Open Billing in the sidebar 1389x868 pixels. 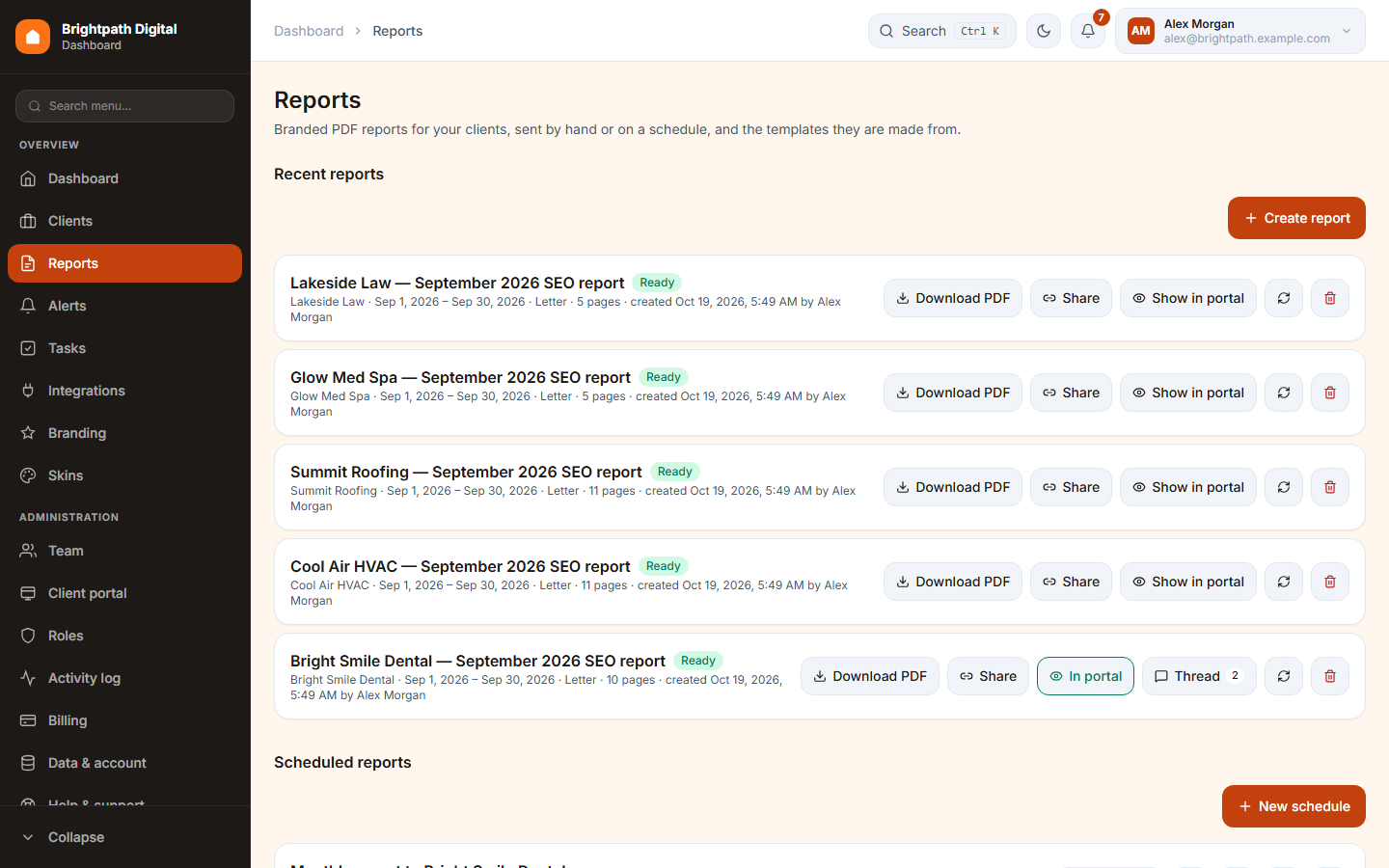point(125,720)
